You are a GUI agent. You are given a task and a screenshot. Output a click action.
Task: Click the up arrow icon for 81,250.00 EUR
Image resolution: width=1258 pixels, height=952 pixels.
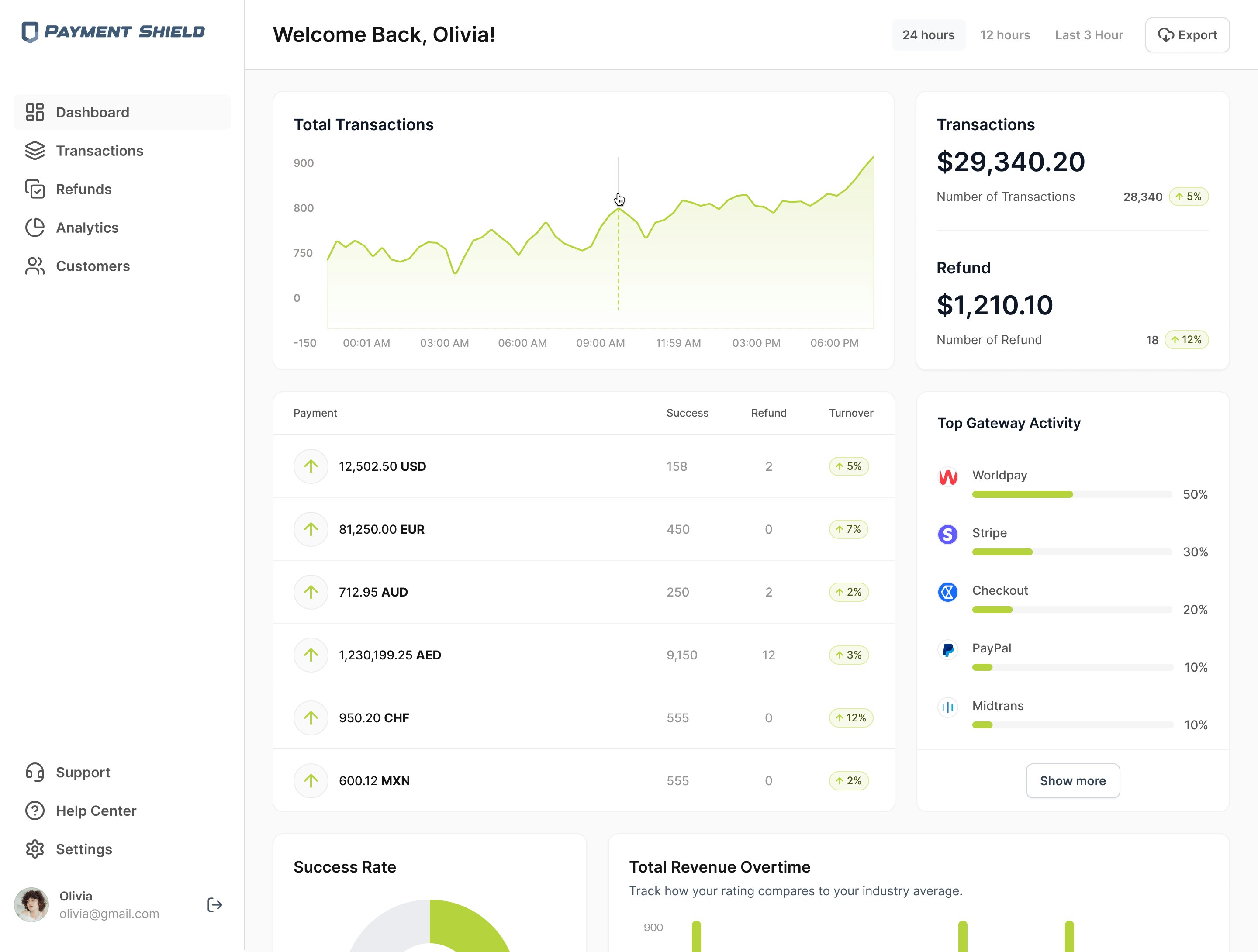[311, 529]
